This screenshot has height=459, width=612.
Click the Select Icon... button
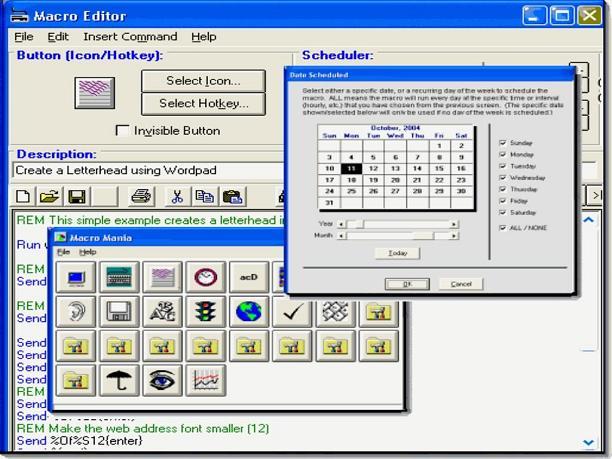203,81
